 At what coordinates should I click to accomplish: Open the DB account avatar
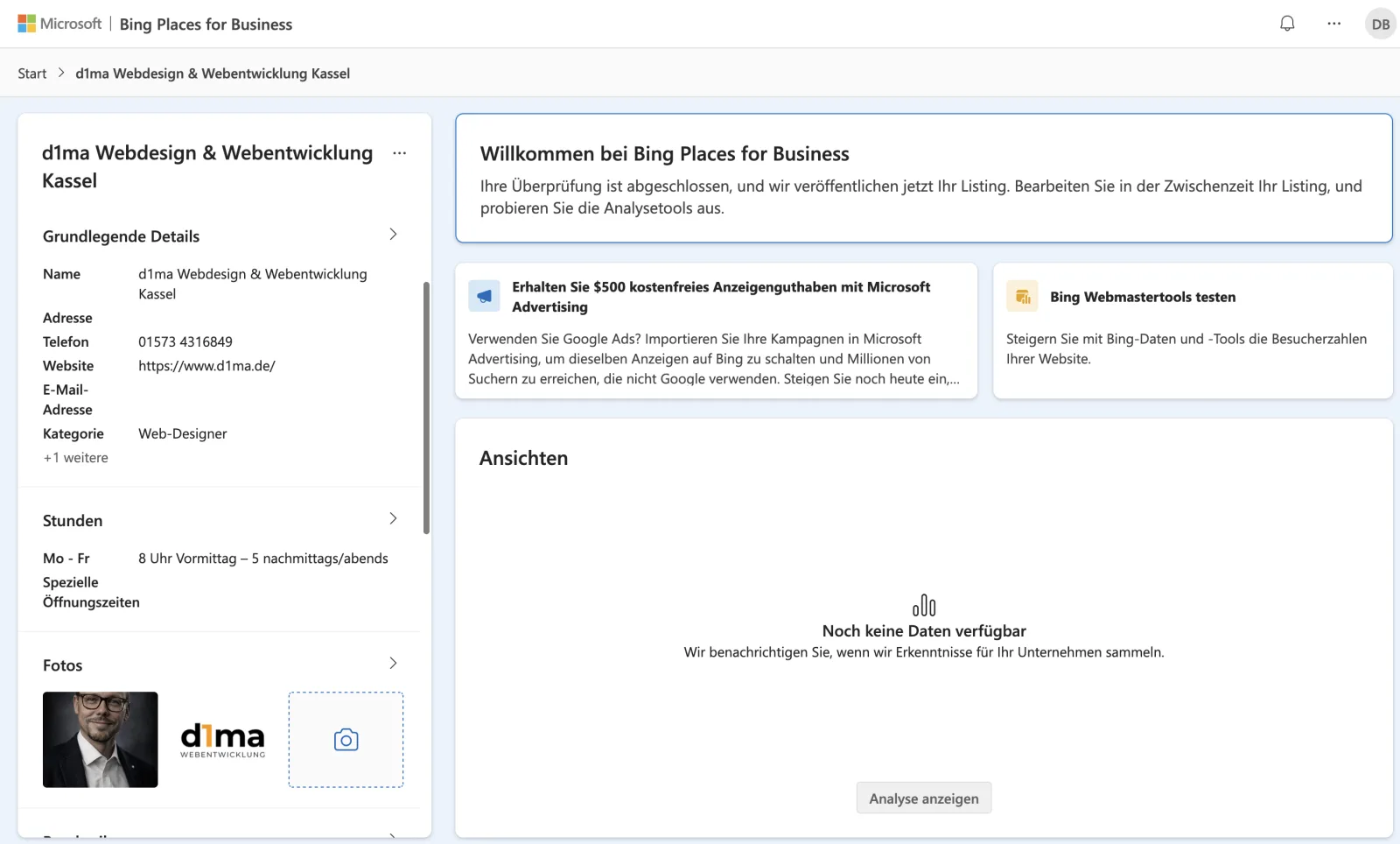coord(1381,24)
